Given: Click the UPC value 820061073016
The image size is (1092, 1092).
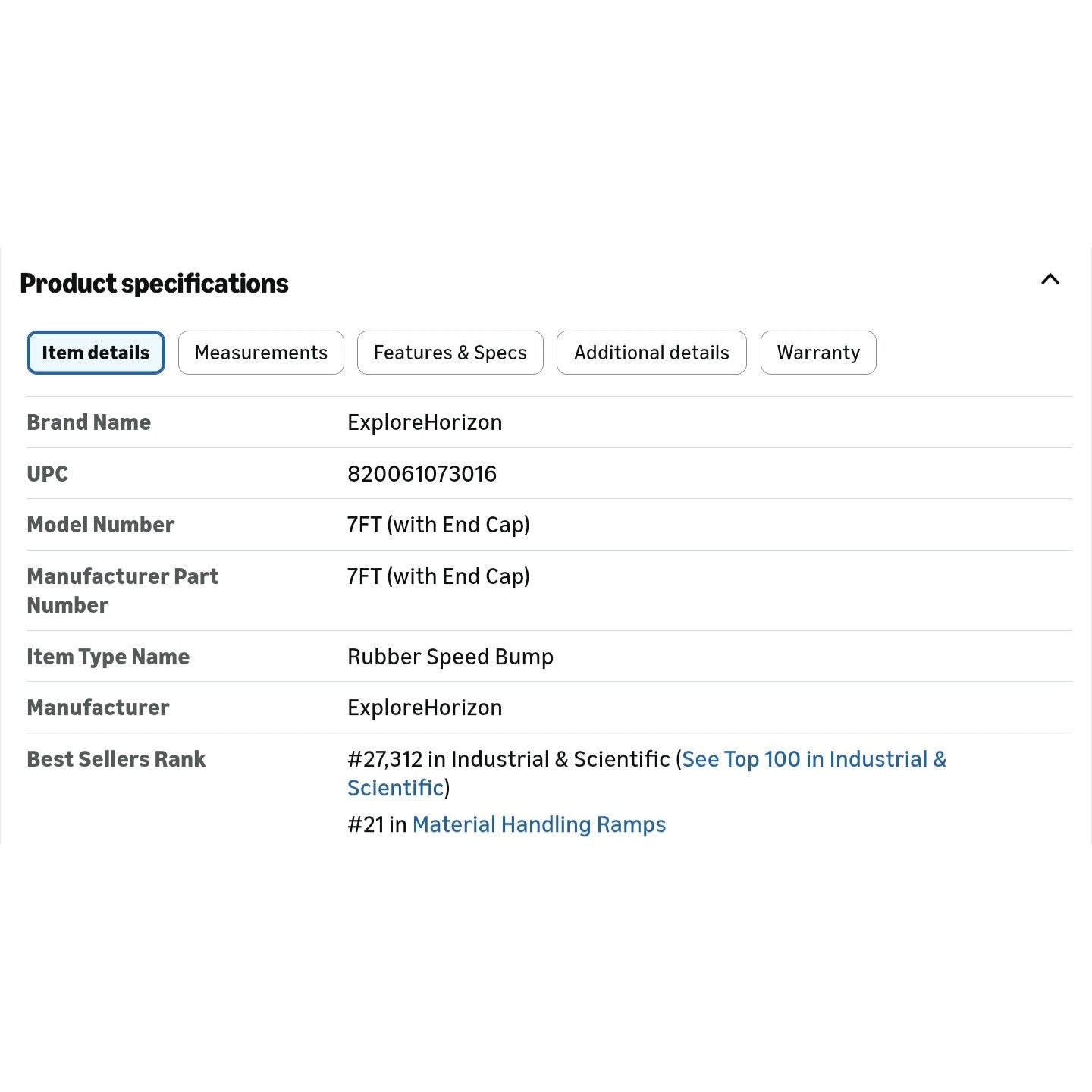Looking at the screenshot, I should [422, 474].
